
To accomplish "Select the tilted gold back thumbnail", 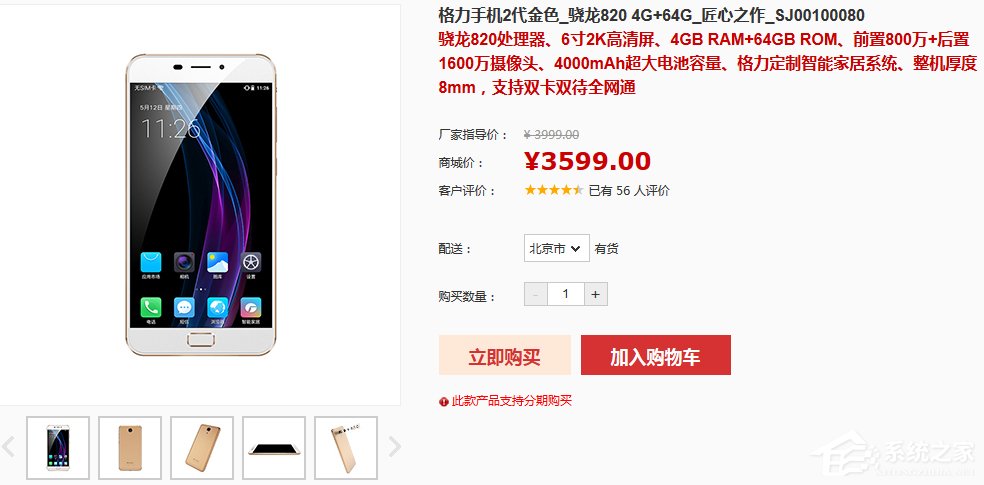I will pos(202,447).
